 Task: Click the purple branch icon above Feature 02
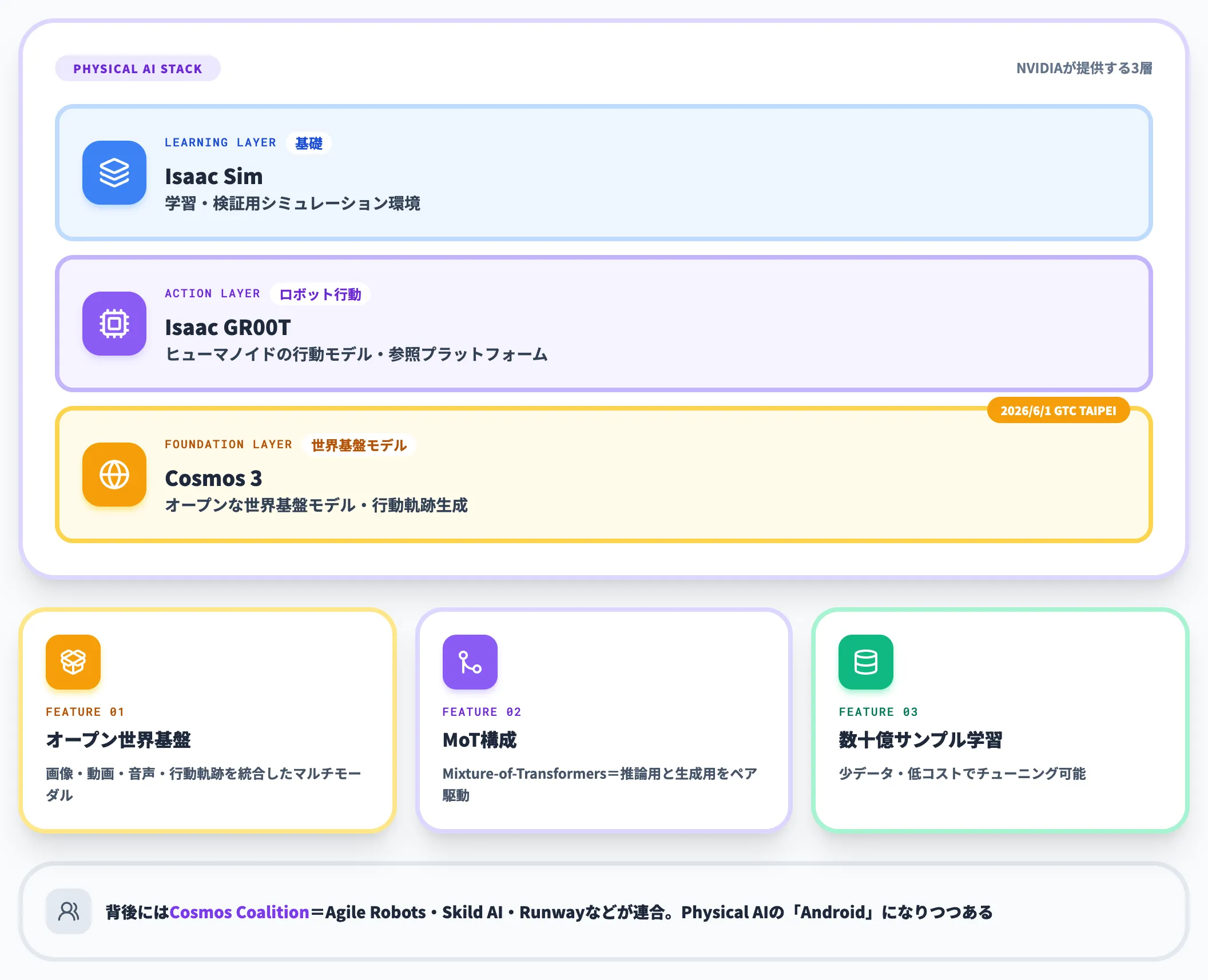point(470,662)
